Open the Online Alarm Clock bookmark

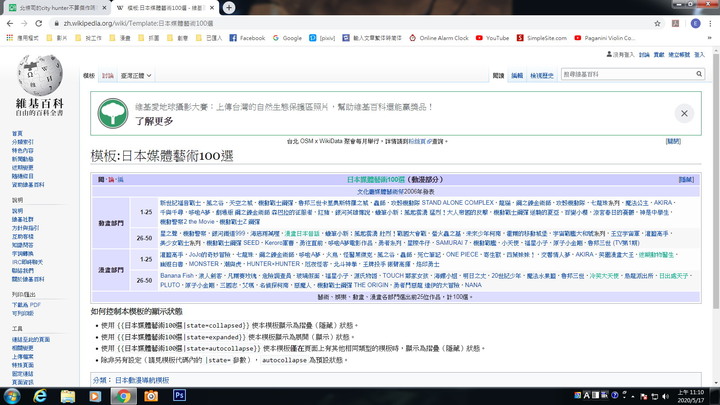tap(439, 38)
